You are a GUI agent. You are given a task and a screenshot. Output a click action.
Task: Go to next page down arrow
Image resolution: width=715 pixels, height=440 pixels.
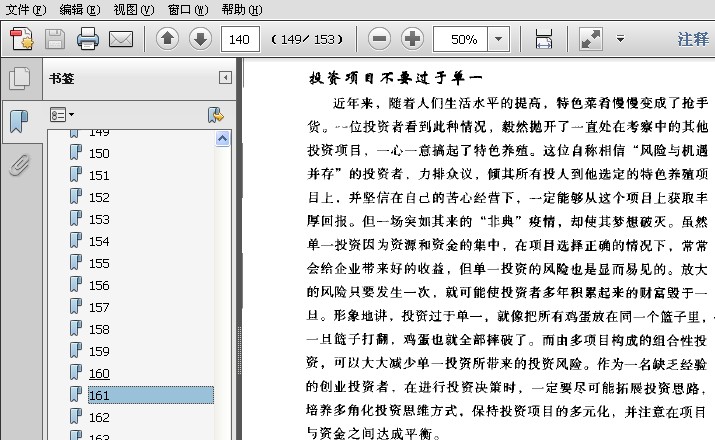coord(200,39)
